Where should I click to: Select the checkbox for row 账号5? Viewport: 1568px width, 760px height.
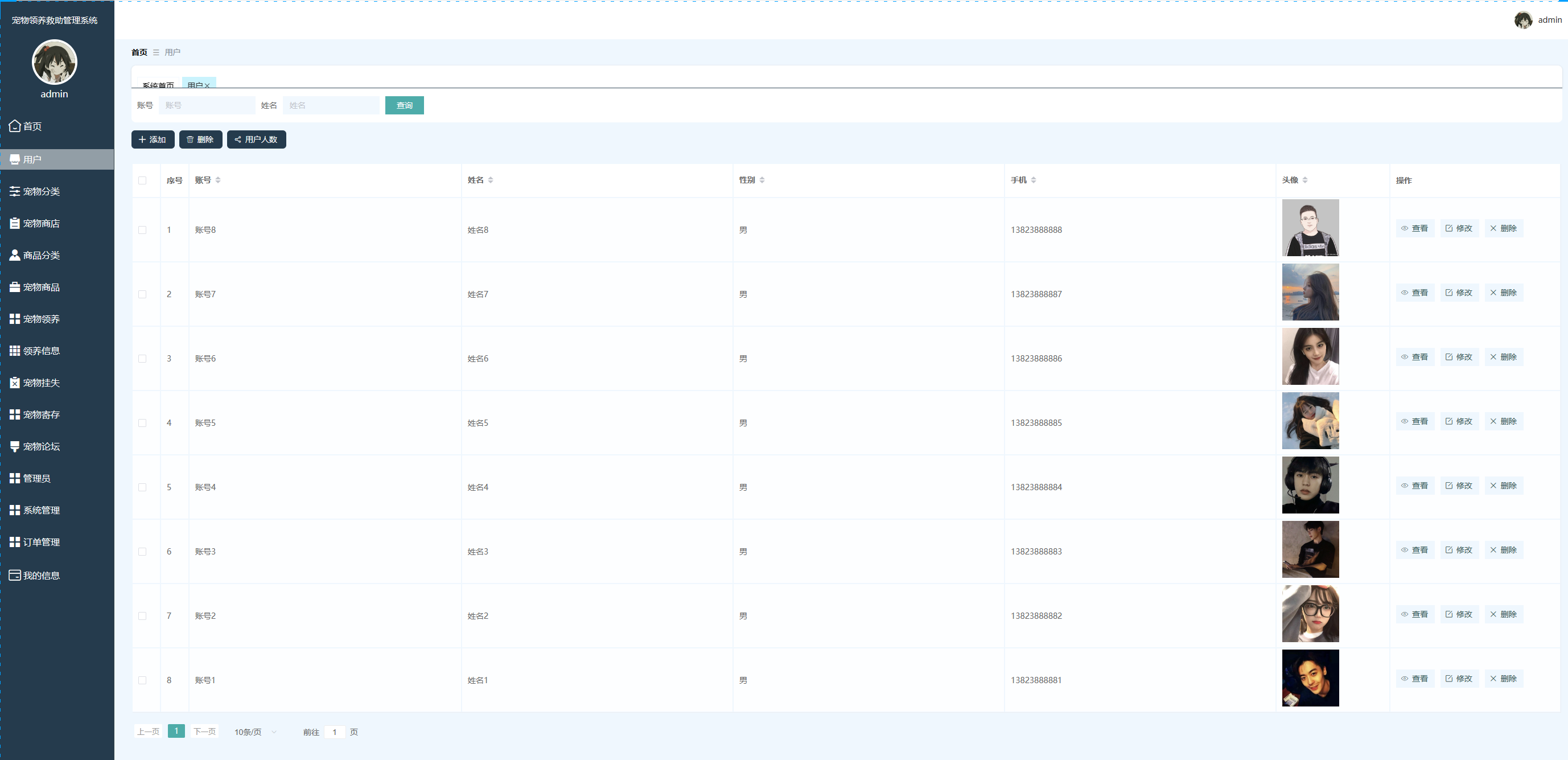[x=142, y=423]
